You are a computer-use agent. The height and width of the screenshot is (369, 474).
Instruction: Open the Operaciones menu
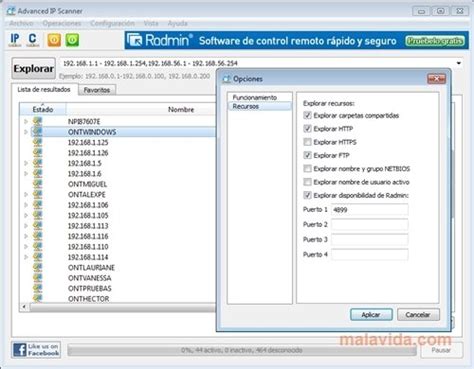click(x=62, y=23)
